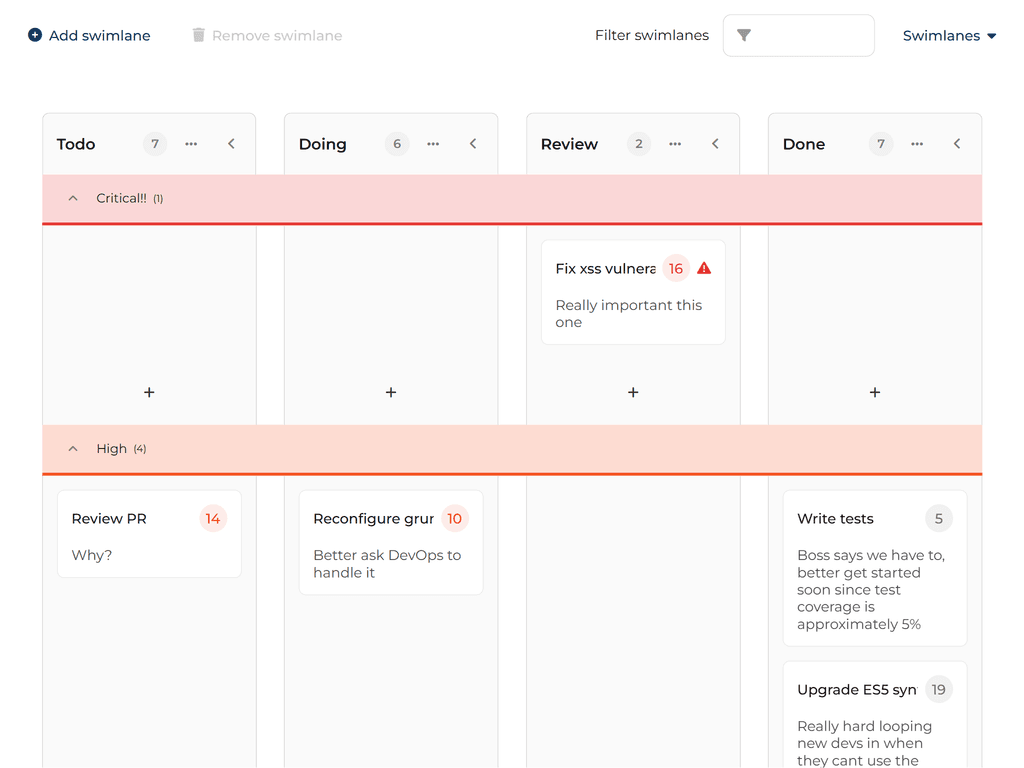1024x768 pixels.
Task: Open the Done column ellipsis menu
Action: click(917, 144)
